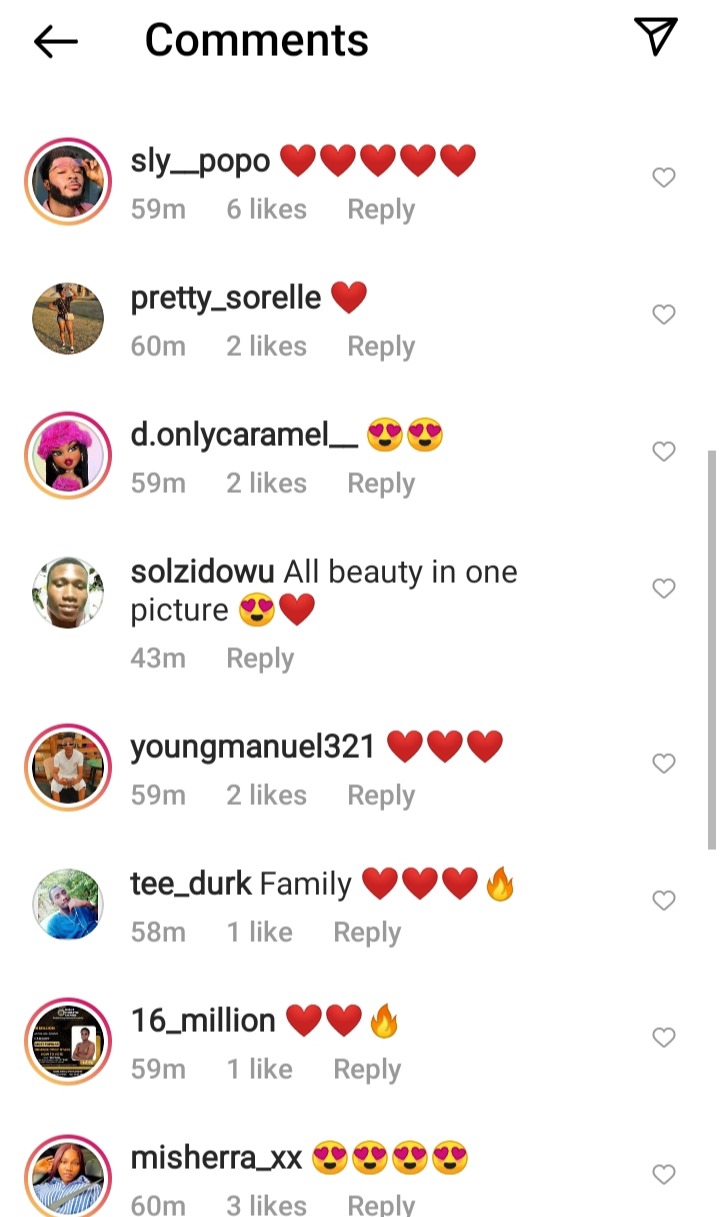This screenshot has height=1217, width=720.
Task: Heart the solzidowu comment
Action: 664,589
